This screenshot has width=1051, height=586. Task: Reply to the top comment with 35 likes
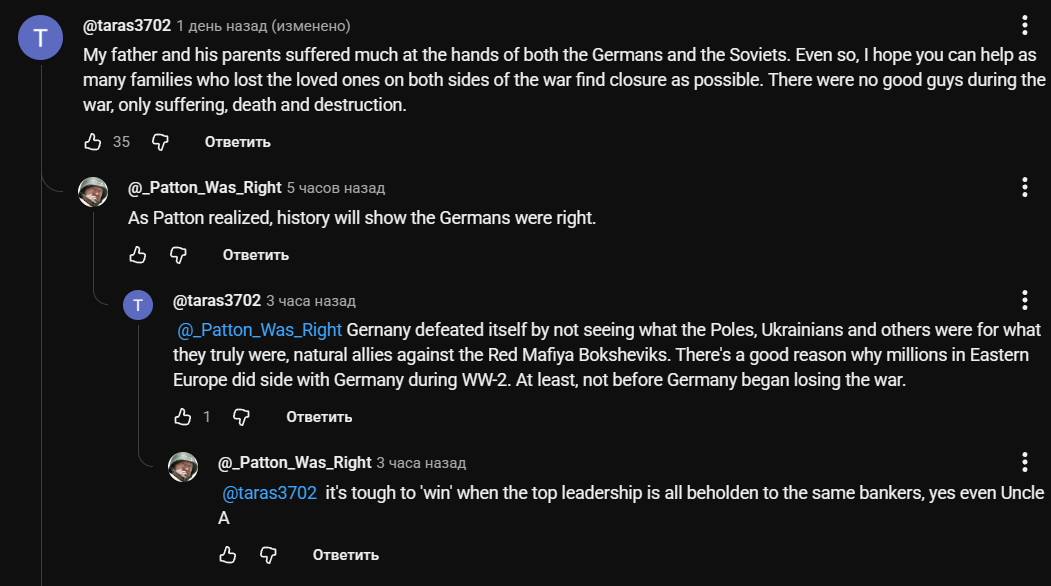pyautogui.click(x=237, y=142)
